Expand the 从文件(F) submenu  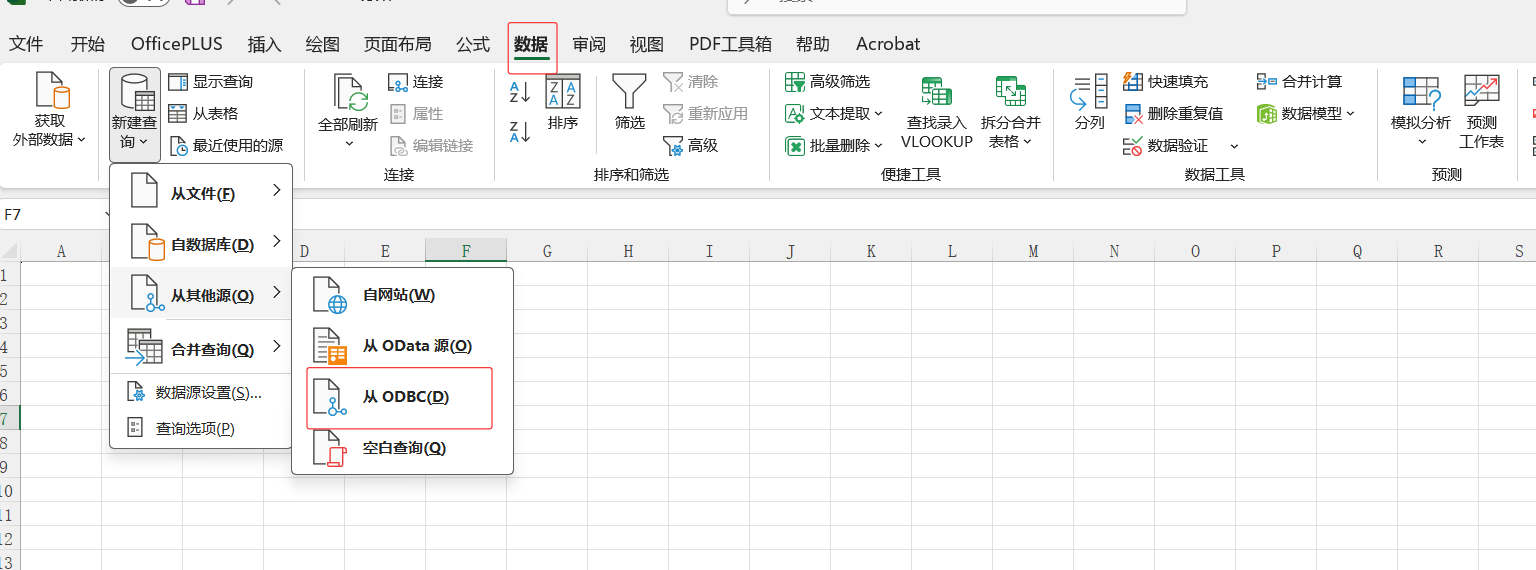201,190
